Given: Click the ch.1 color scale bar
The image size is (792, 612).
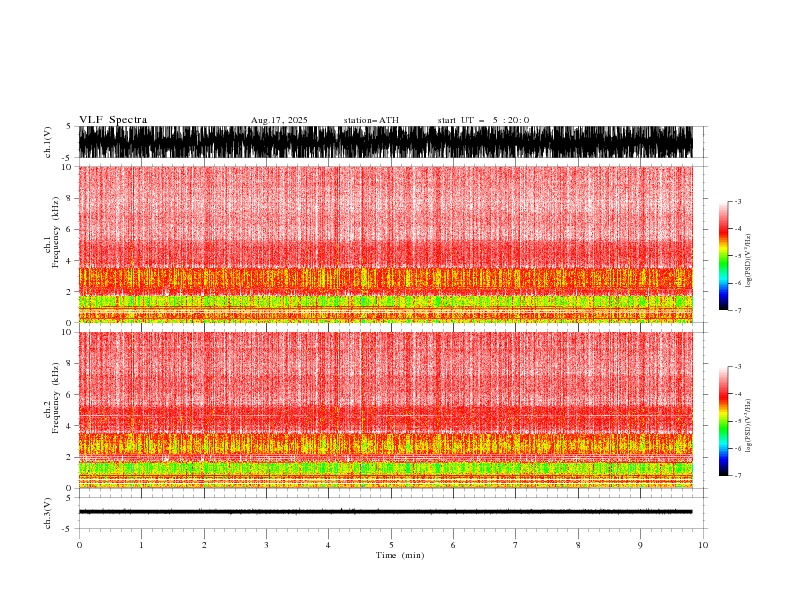Looking at the screenshot, I should pos(723,256).
